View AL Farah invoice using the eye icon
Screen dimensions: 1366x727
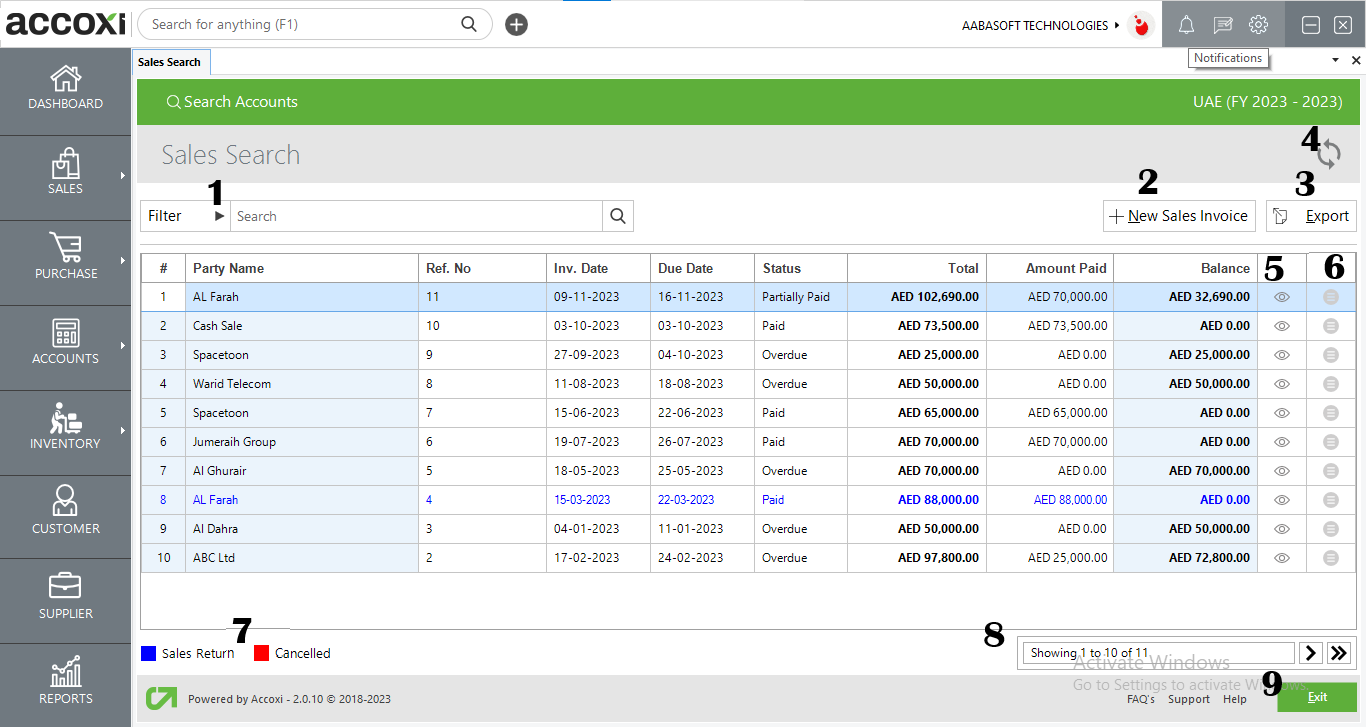[1281, 296]
